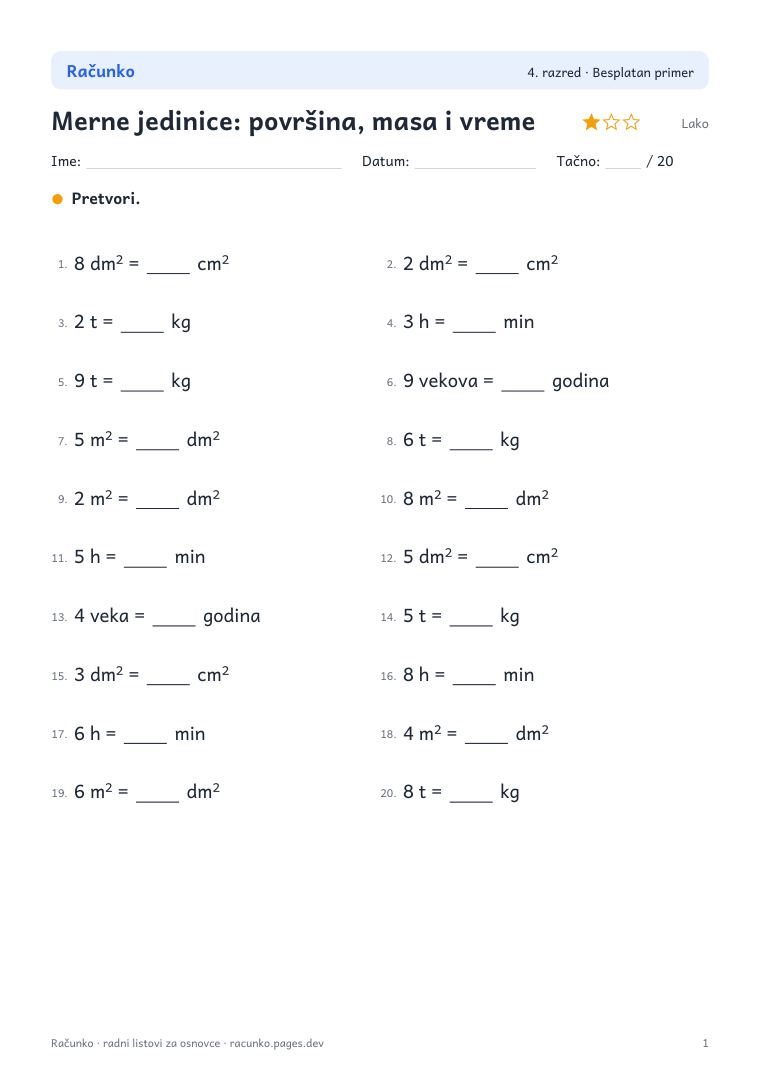The image size is (760, 1075).
Task: Click the filled gold difficulty star
Action: pos(591,123)
